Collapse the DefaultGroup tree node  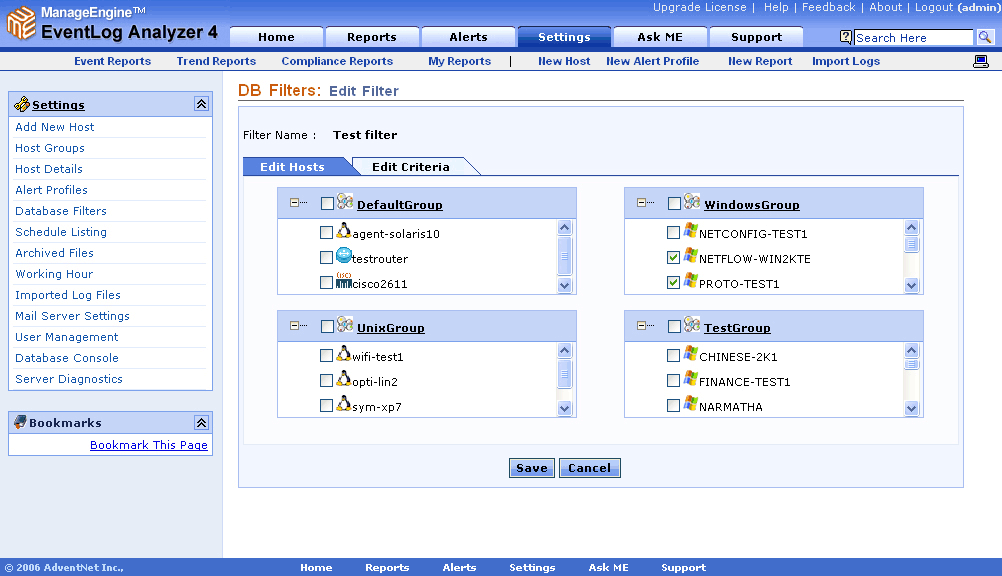pyautogui.click(x=294, y=203)
